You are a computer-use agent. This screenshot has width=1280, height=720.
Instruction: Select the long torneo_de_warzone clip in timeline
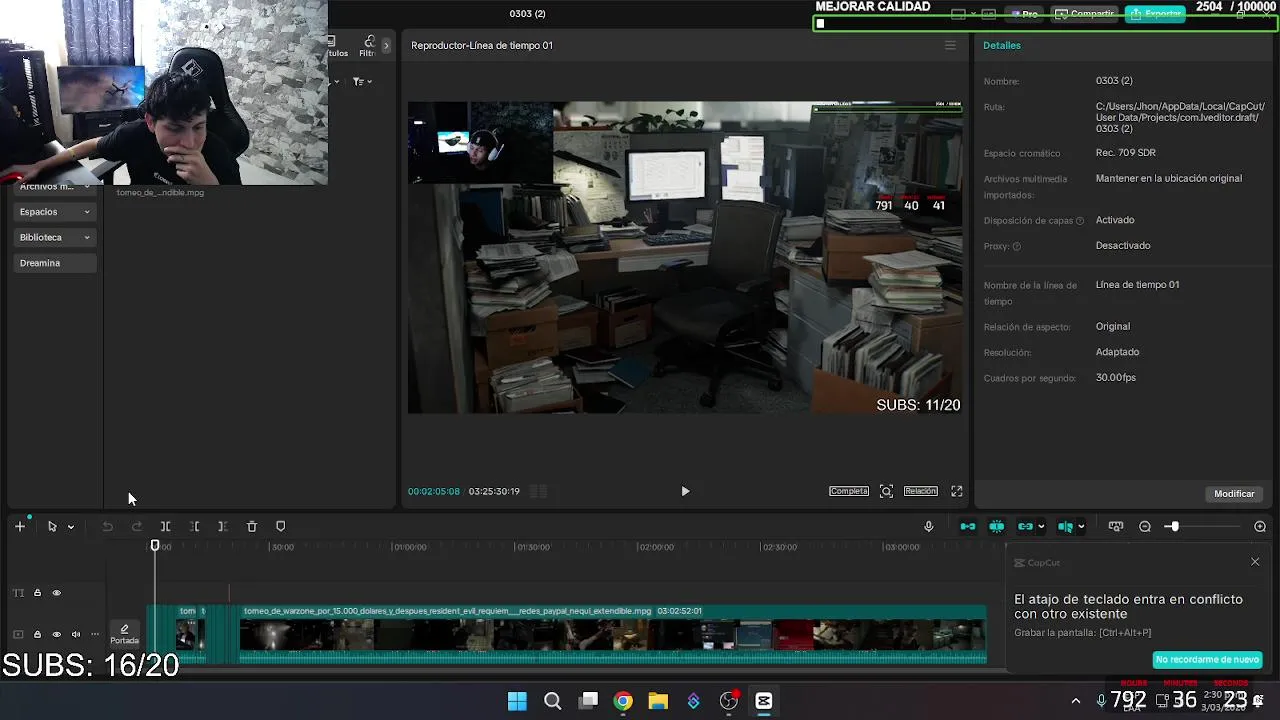tap(613, 634)
